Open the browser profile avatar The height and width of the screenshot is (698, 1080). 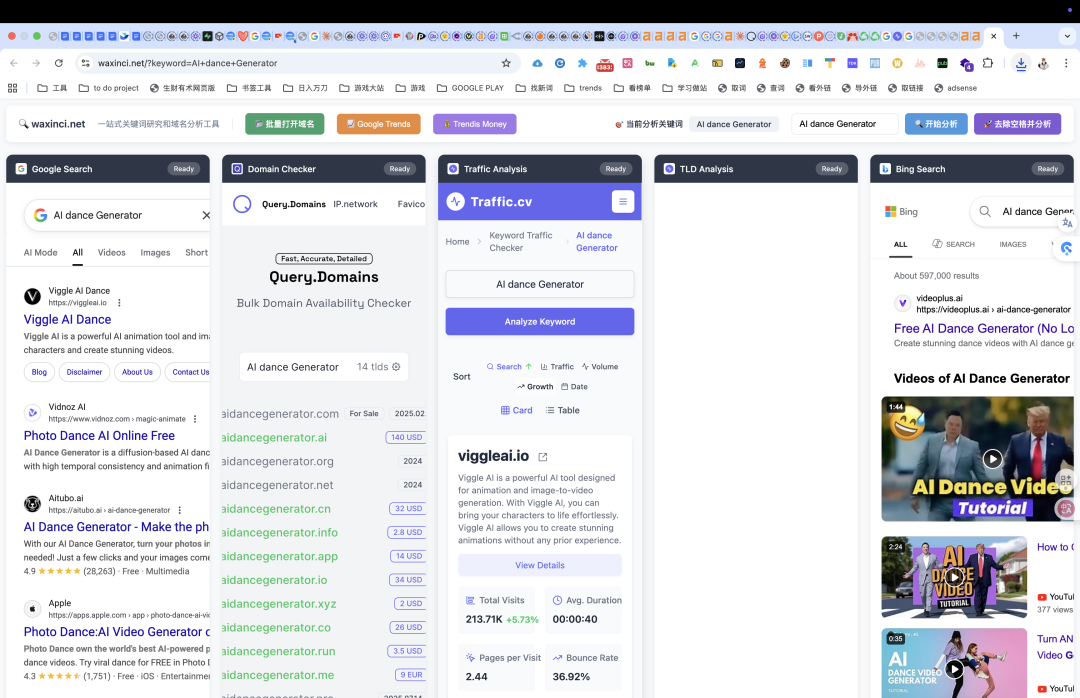tap(1043, 63)
